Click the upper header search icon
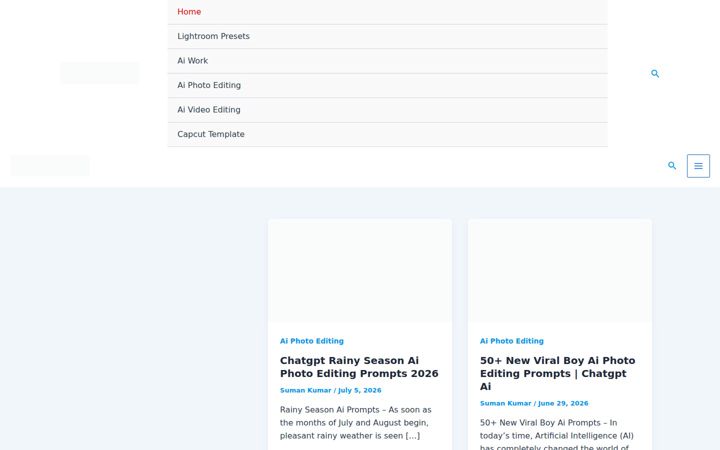 (655, 73)
